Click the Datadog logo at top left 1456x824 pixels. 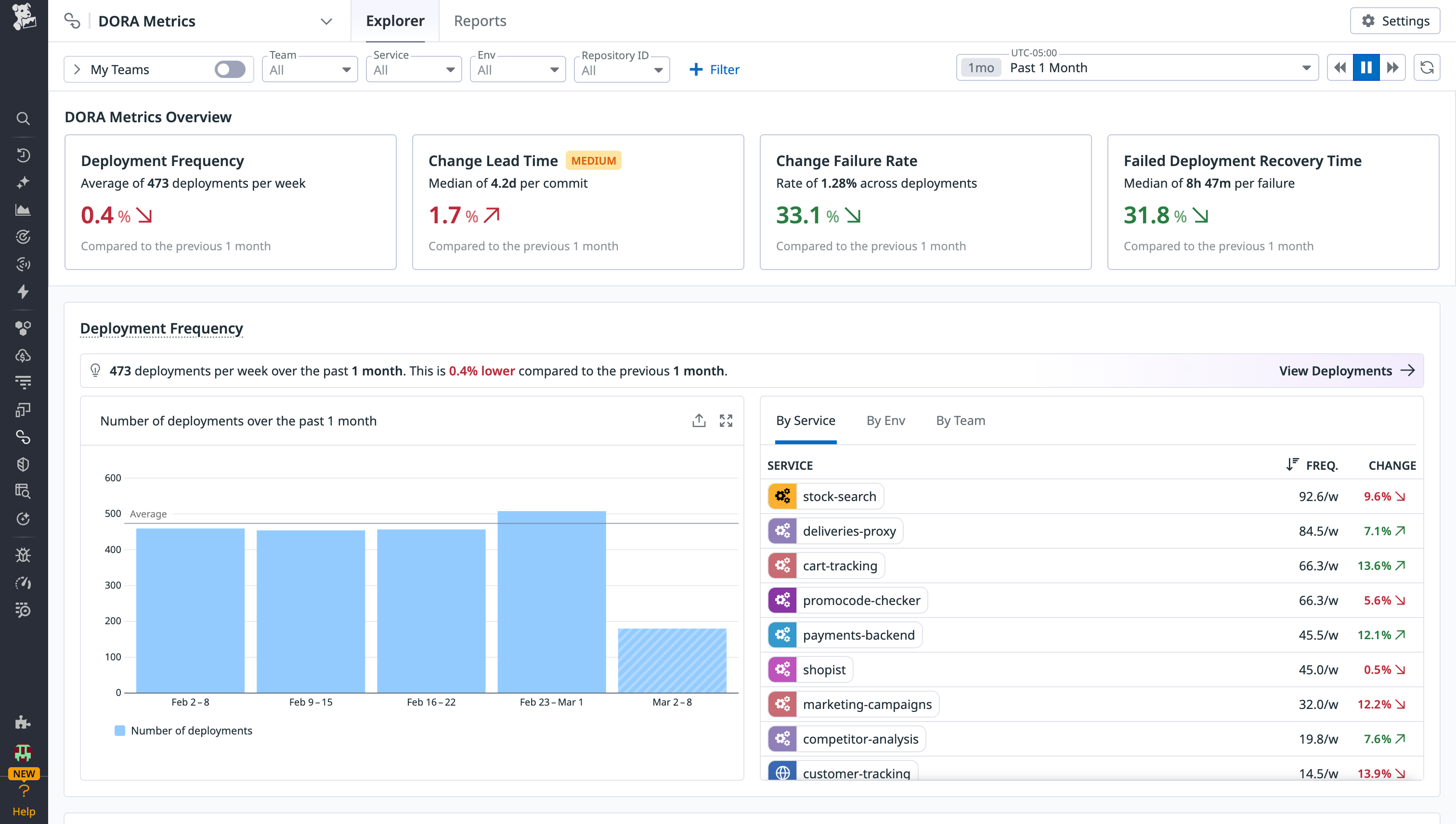(x=23, y=19)
